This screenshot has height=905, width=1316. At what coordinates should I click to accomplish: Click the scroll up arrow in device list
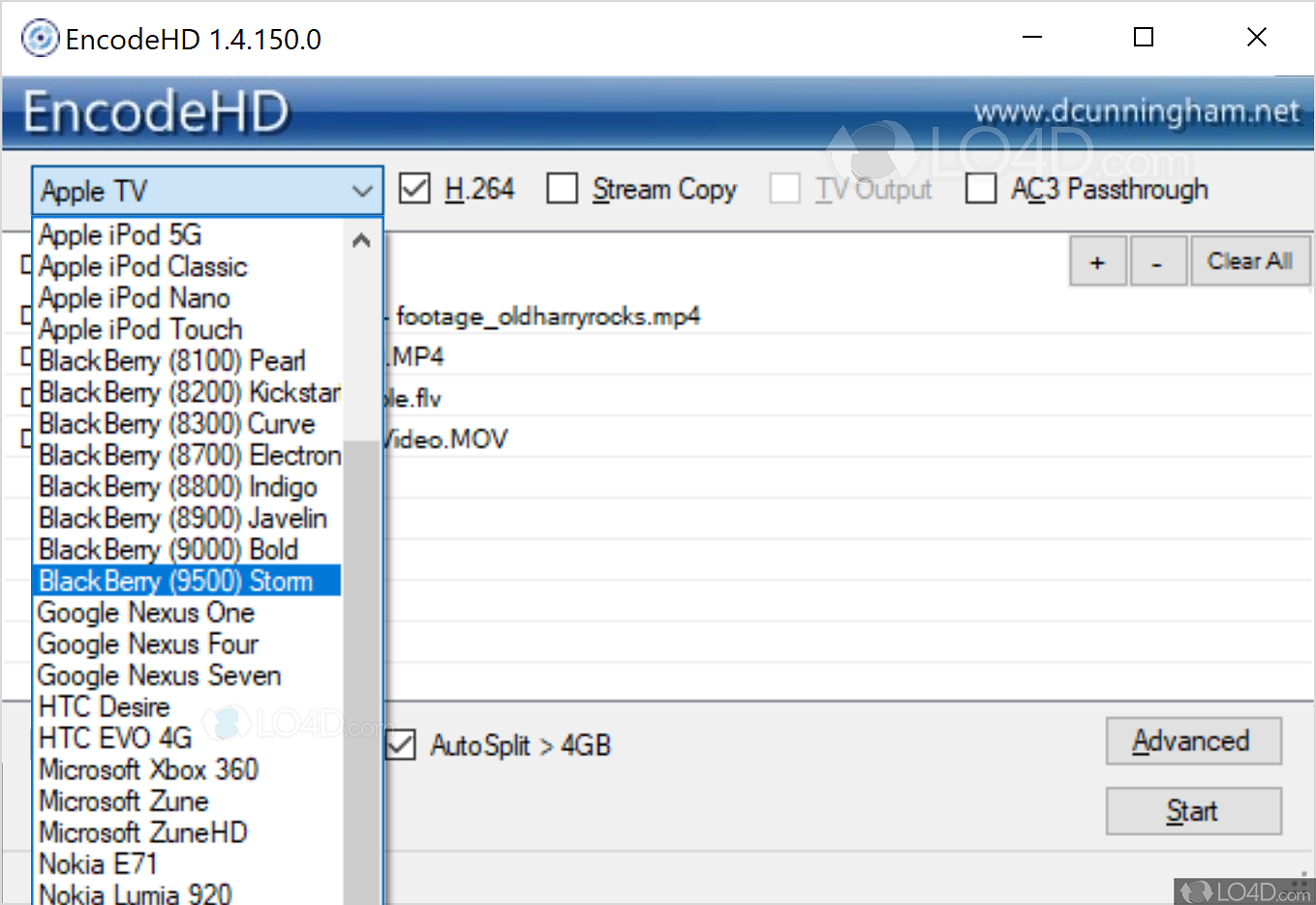[361, 239]
